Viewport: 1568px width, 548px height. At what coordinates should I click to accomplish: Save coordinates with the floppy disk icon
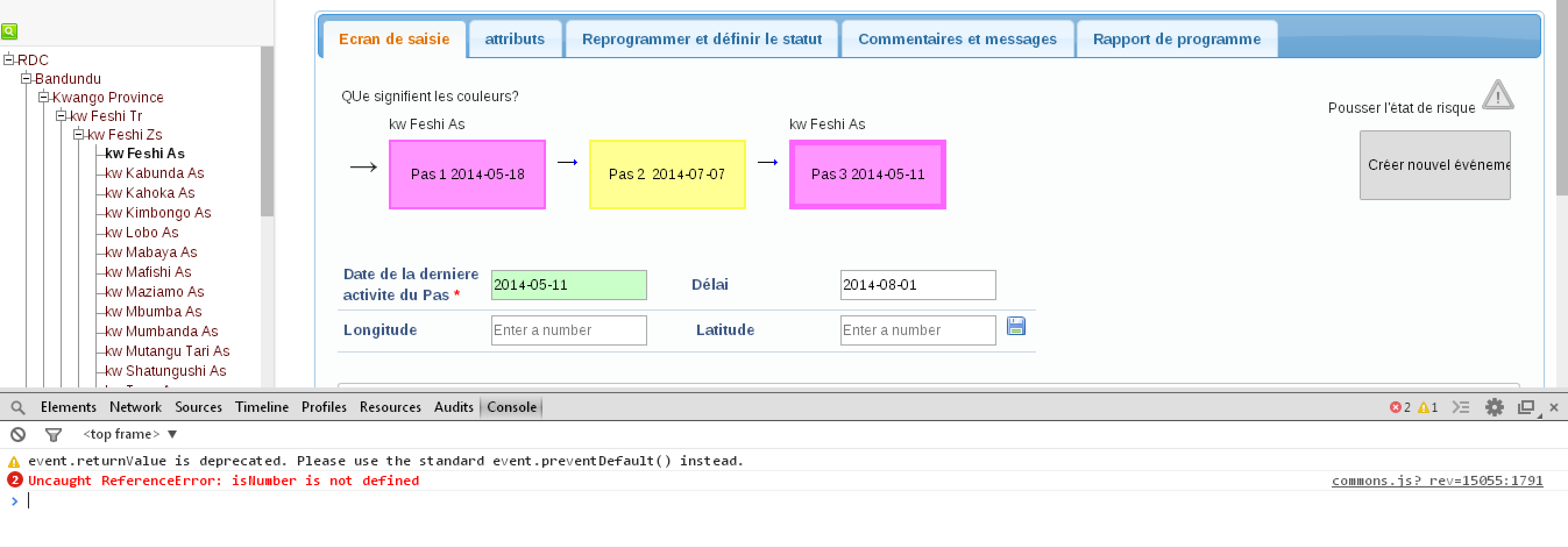(x=1016, y=326)
